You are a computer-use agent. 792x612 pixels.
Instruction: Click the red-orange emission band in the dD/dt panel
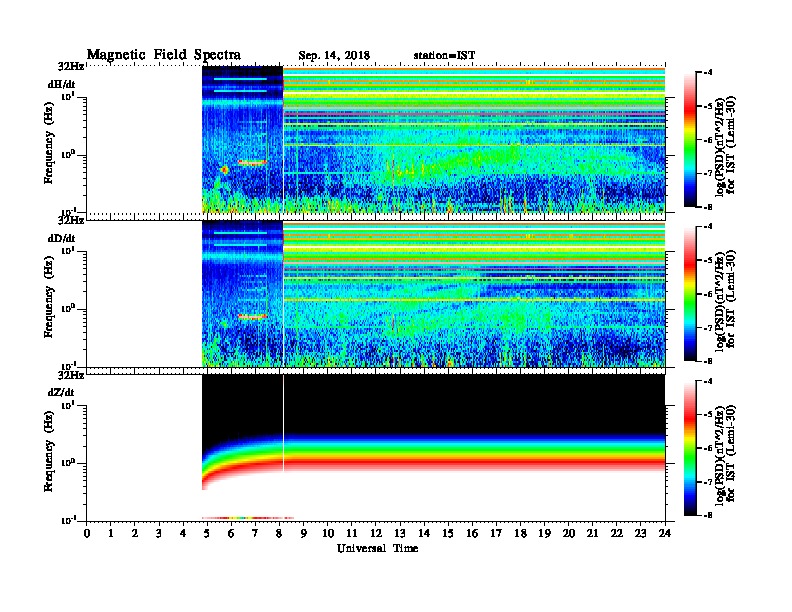(x=252, y=317)
